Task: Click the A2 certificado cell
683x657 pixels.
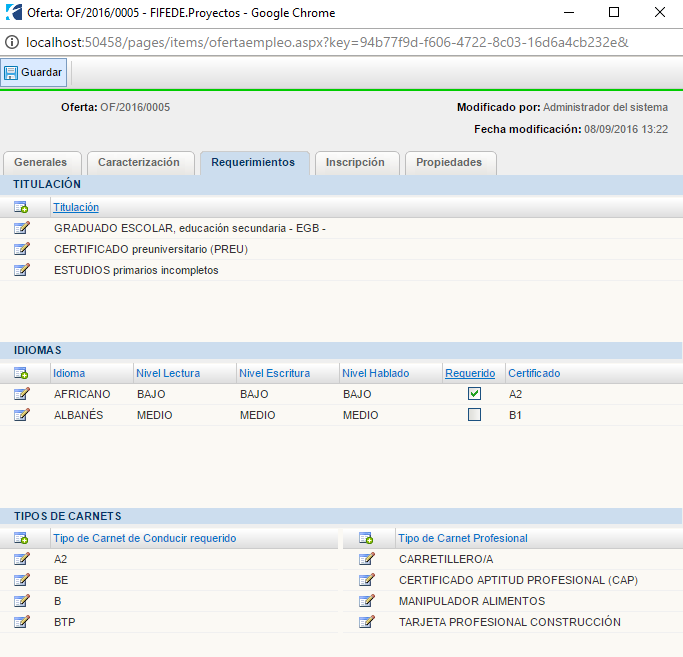Action: [x=515, y=394]
